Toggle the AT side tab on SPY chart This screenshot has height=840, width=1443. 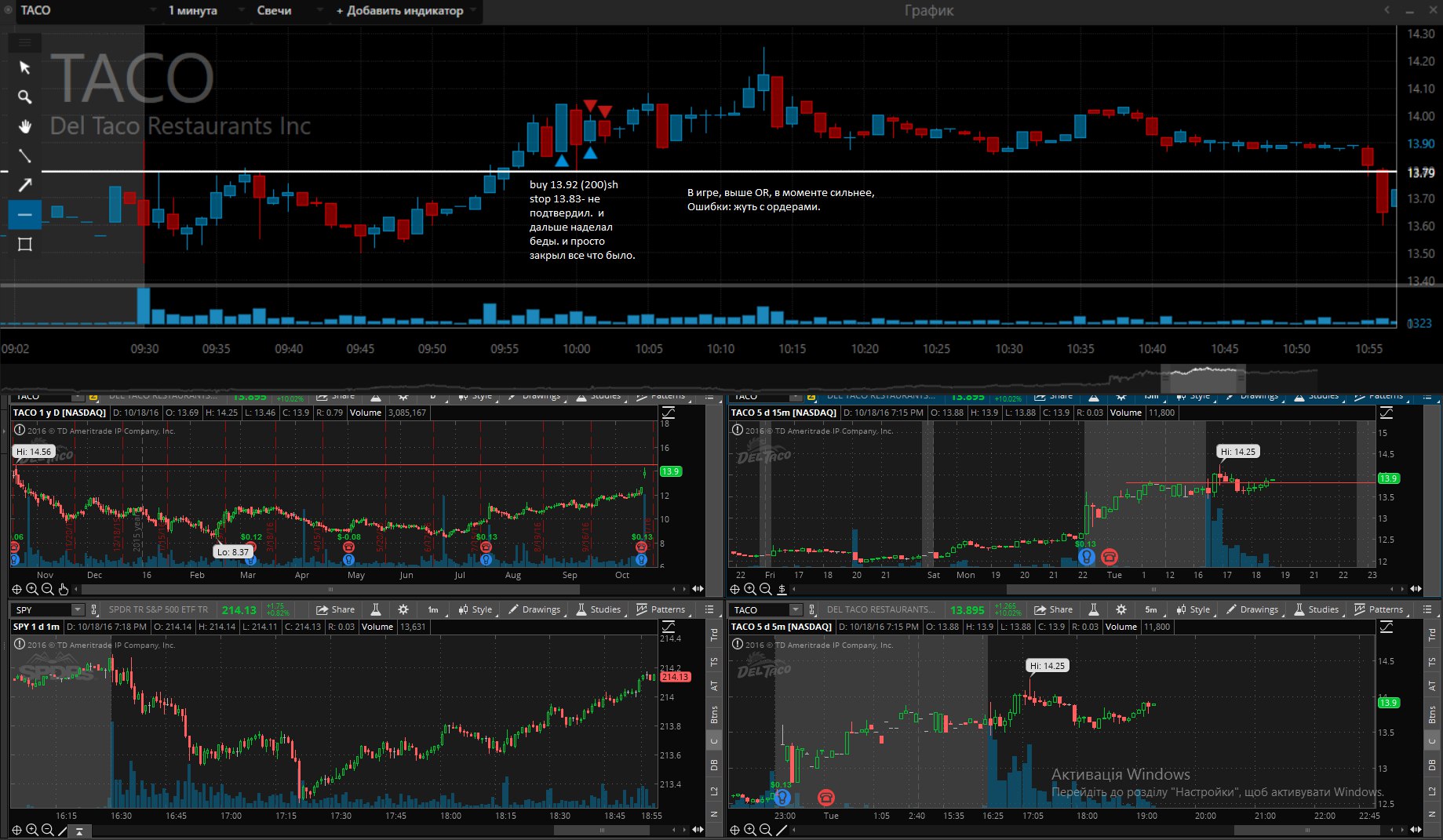714,686
